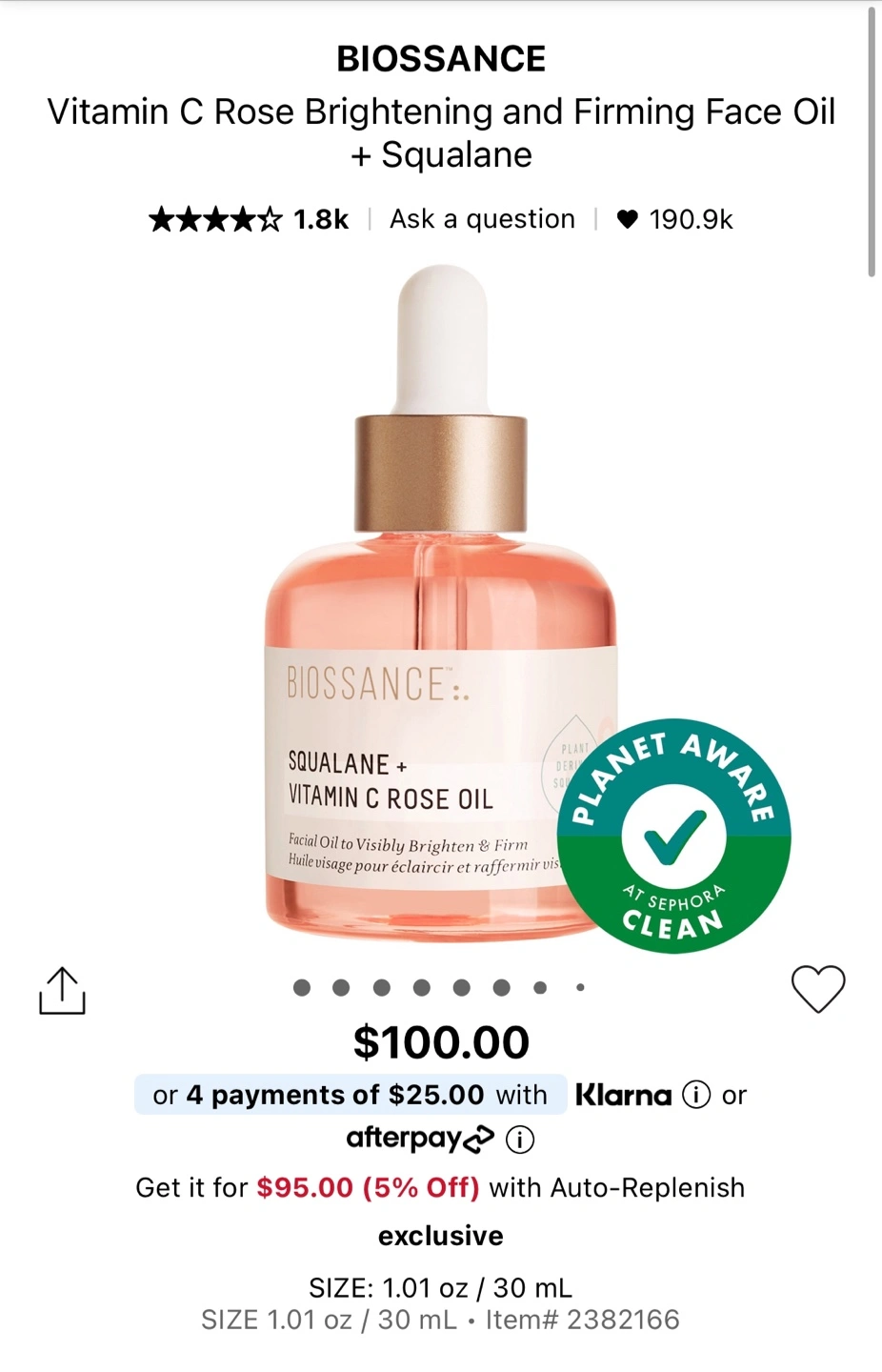Tap the Biossance bottle product image
The width and height of the screenshot is (882, 1372).
[441, 603]
